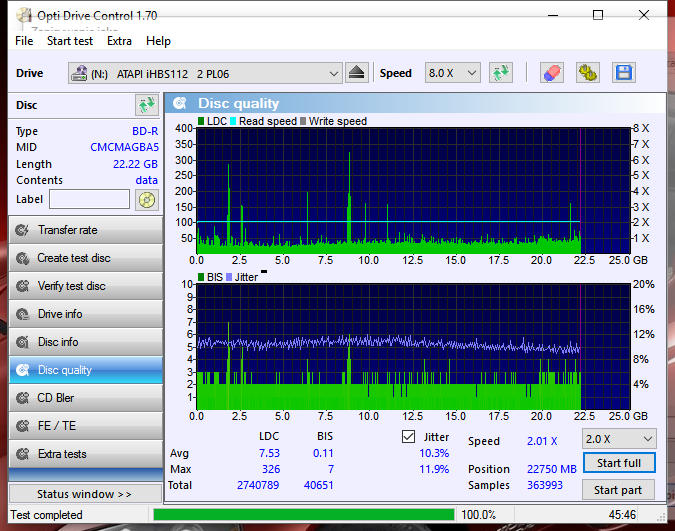
Task: Click the Start part button
Action: 618,490
